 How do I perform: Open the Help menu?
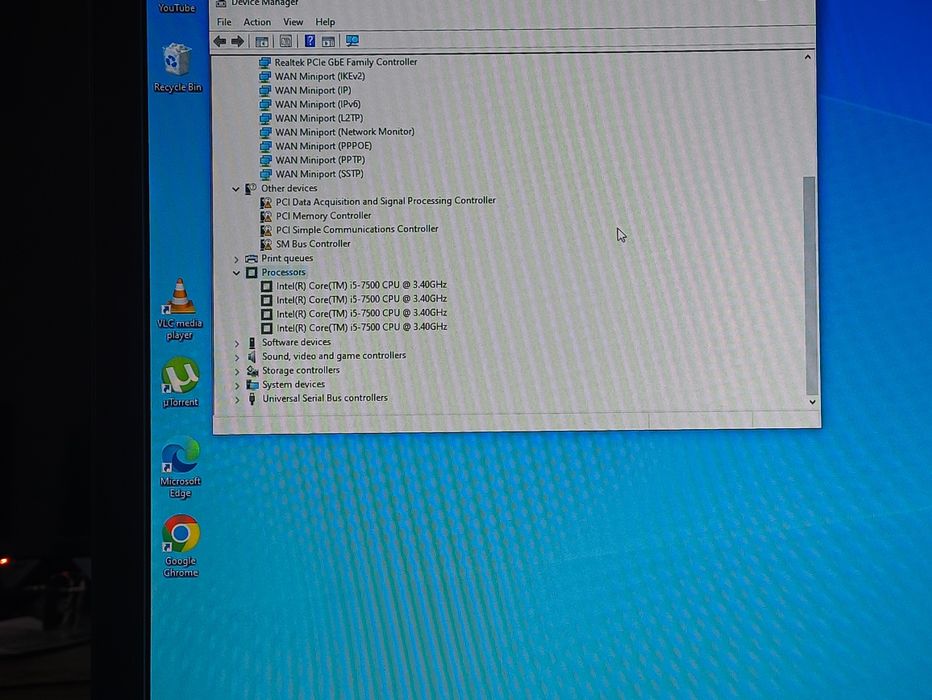(325, 22)
